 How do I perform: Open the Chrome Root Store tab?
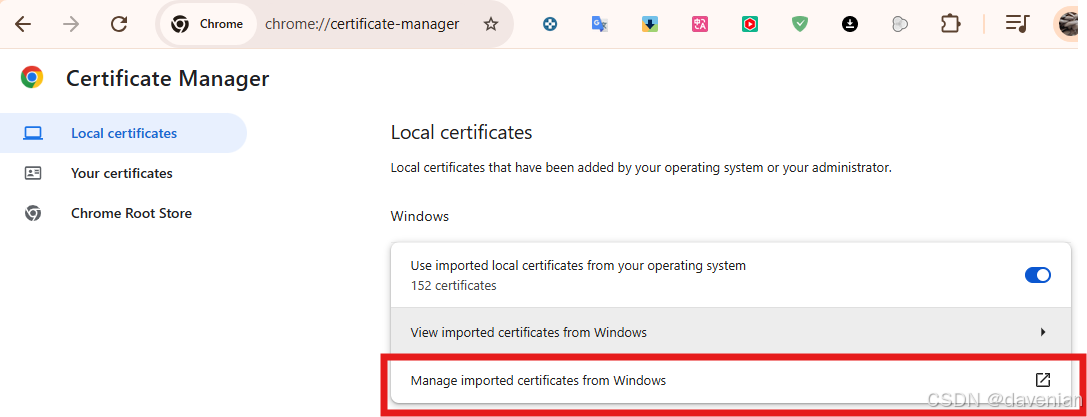[123, 213]
